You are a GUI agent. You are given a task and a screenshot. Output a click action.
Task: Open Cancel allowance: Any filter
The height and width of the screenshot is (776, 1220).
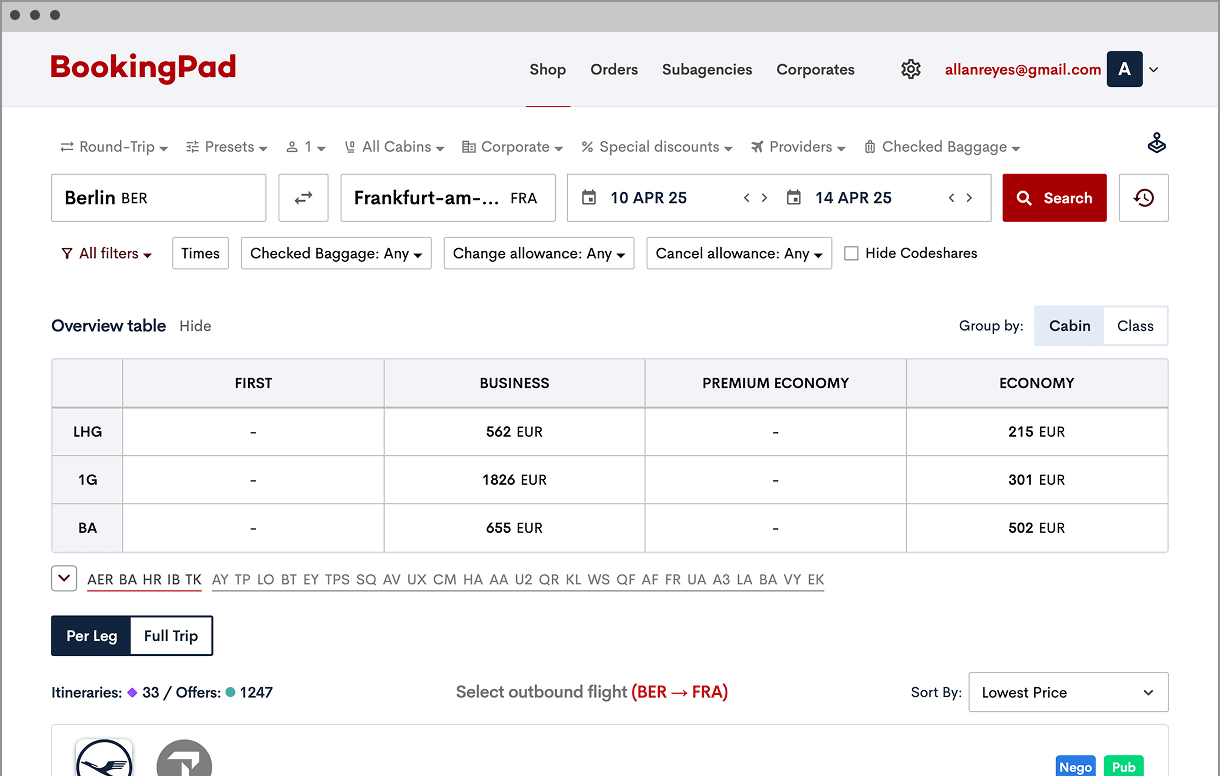point(739,254)
